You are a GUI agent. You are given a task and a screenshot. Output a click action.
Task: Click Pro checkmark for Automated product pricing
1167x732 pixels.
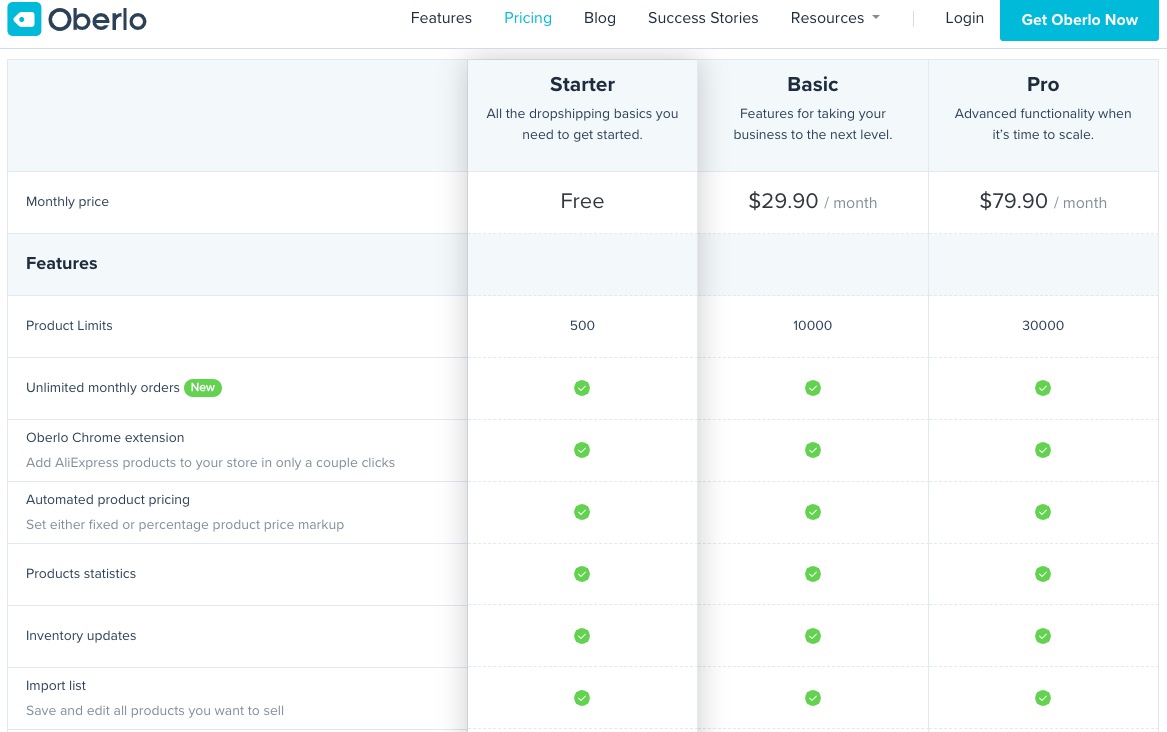tap(1043, 512)
